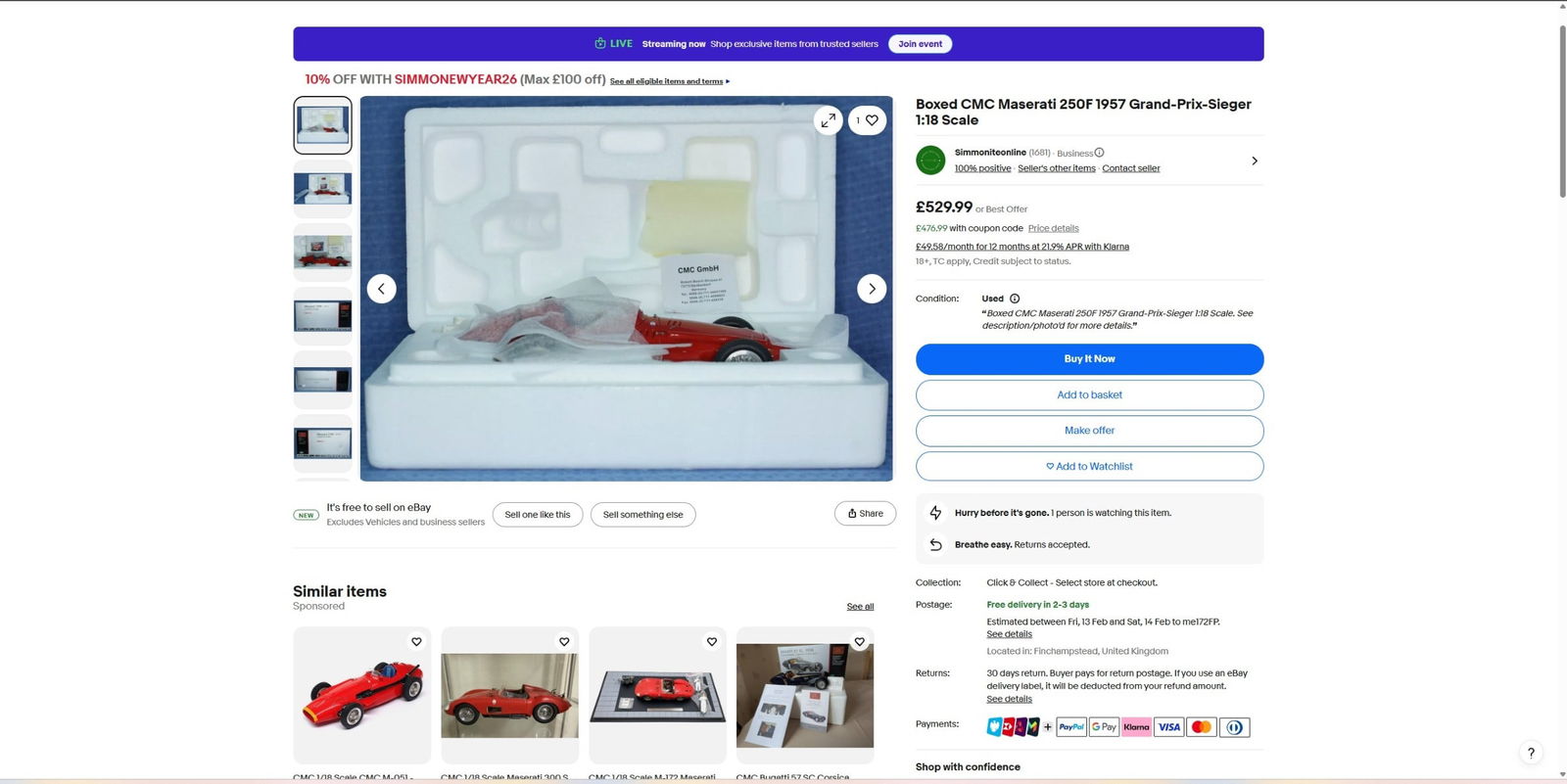Expand 'See all eligible items and terms'
This screenshot has height=784, width=1567.
pos(669,81)
